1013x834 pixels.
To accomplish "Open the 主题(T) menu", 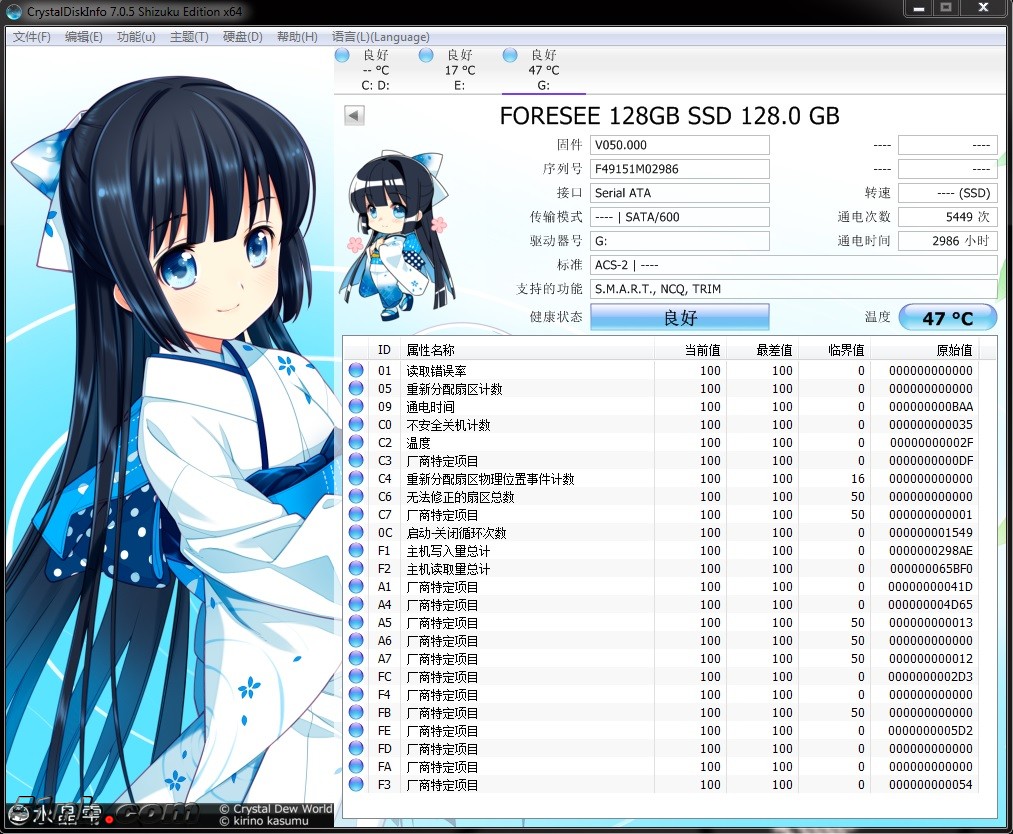I will 189,37.
